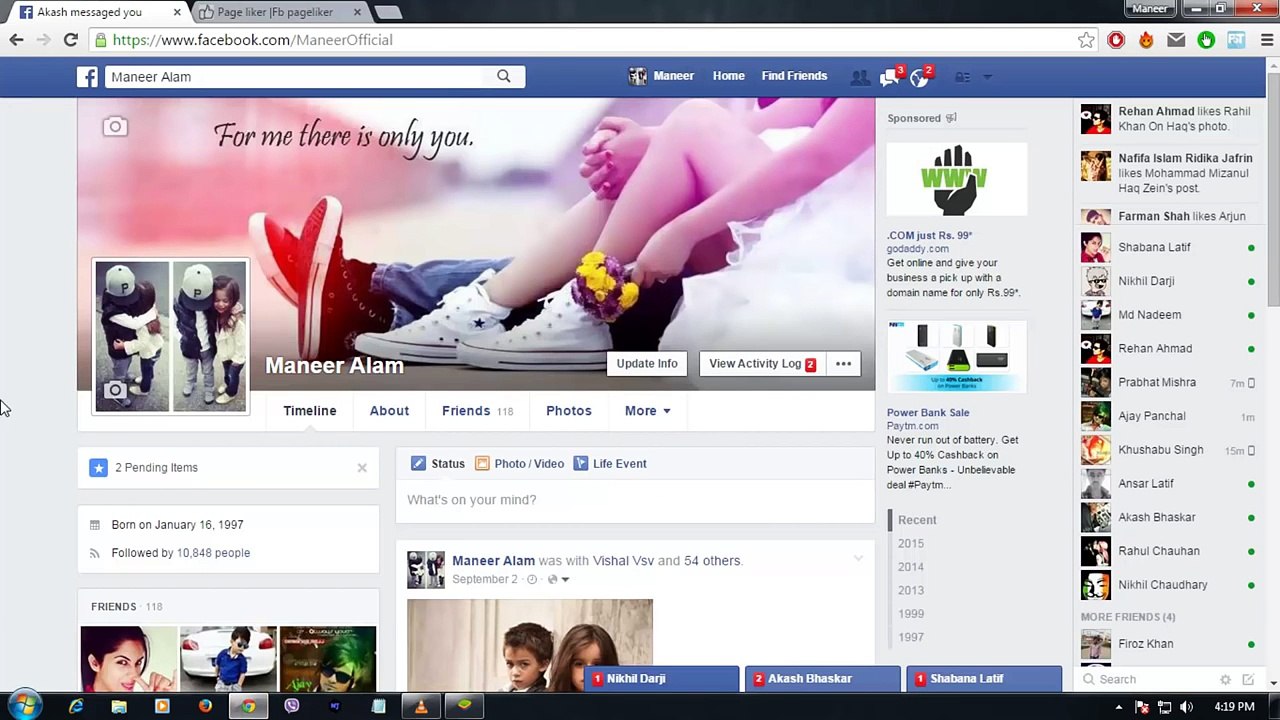Open Maneer Alam's profile picture
Screen dimensions: 1280x720
(171, 336)
